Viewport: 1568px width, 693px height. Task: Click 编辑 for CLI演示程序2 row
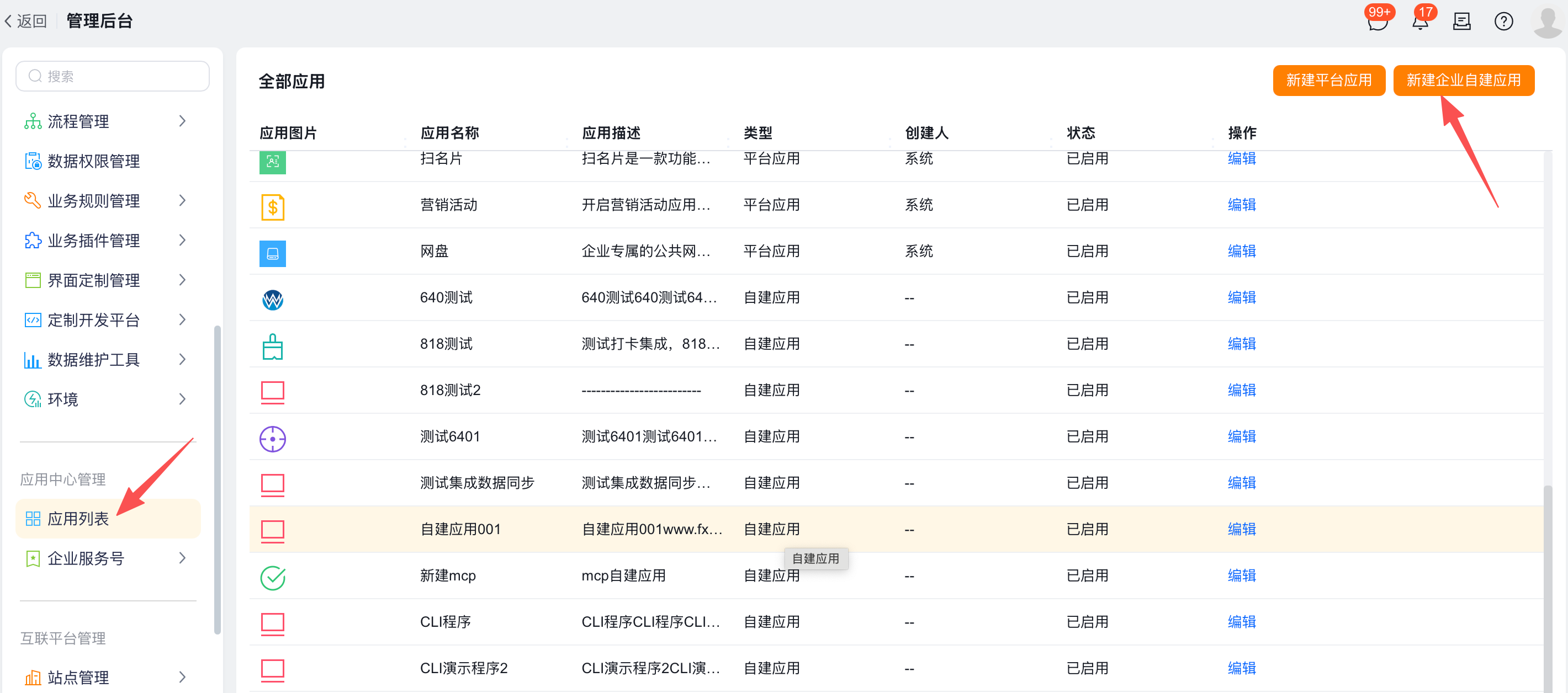(x=1241, y=668)
